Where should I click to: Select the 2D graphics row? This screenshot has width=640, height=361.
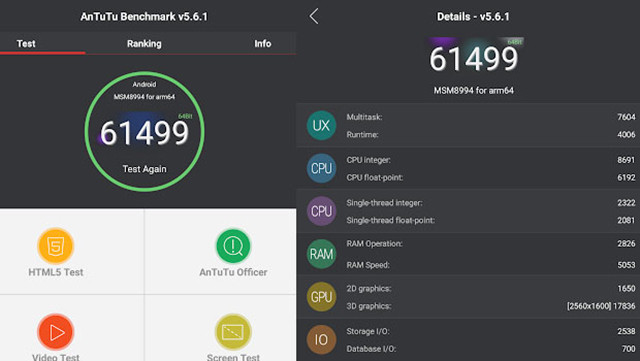click(491, 289)
